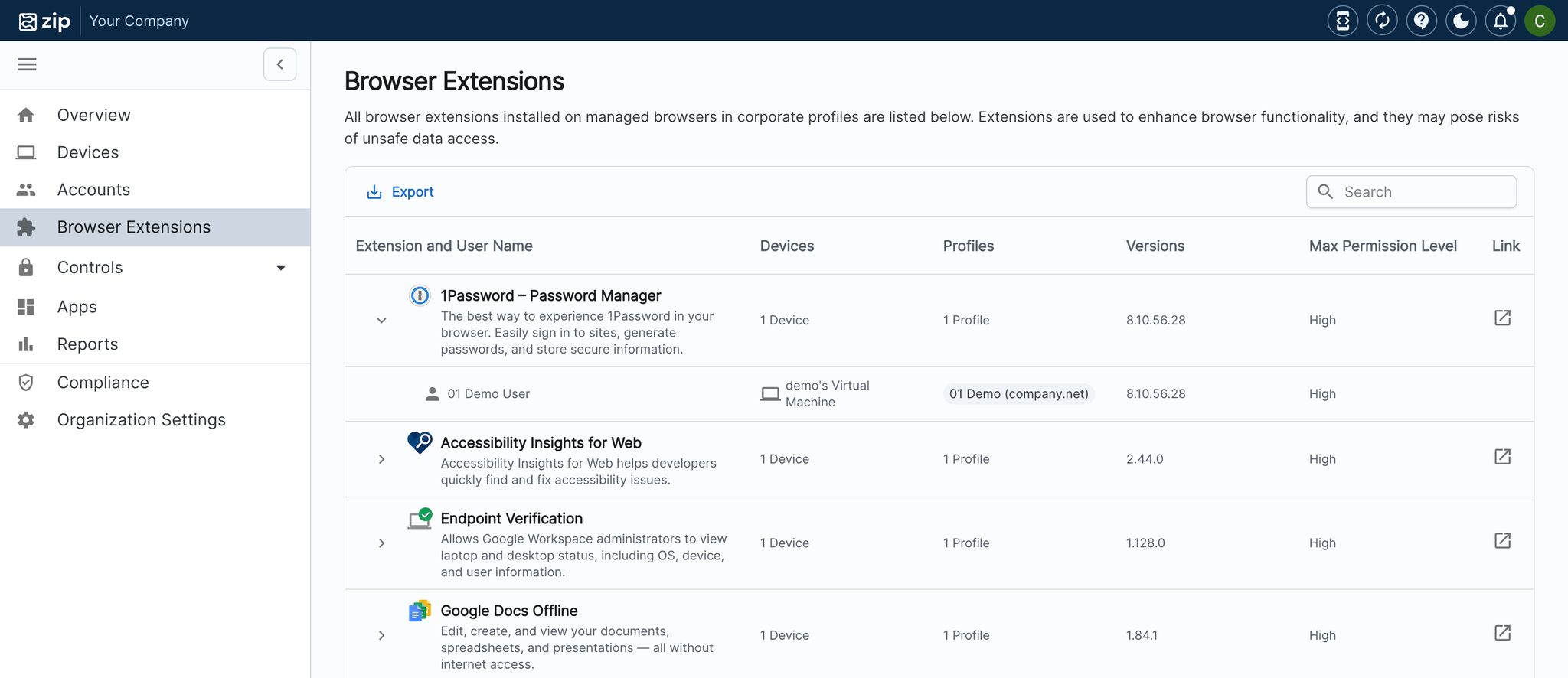Open the Compliance section
1568x678 pixels.
click(103, 383)
